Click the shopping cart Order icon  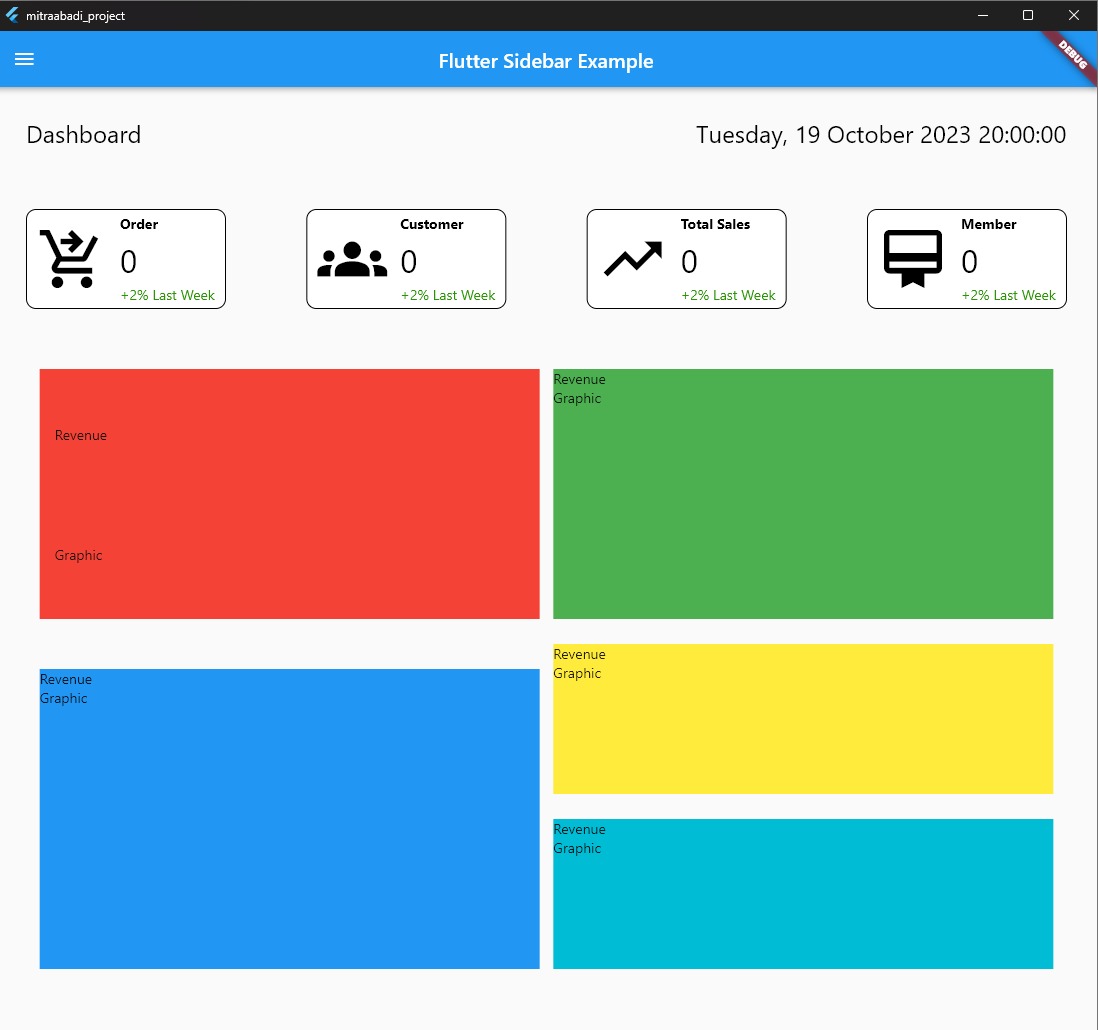(x=69, y=259)
